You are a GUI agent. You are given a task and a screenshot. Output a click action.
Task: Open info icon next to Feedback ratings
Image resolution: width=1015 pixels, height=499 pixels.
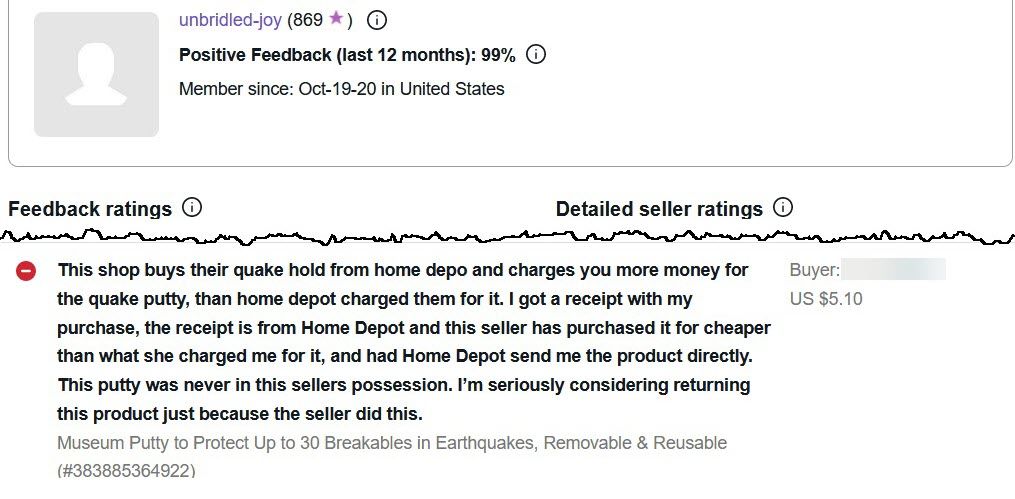[x=192, y=208]
